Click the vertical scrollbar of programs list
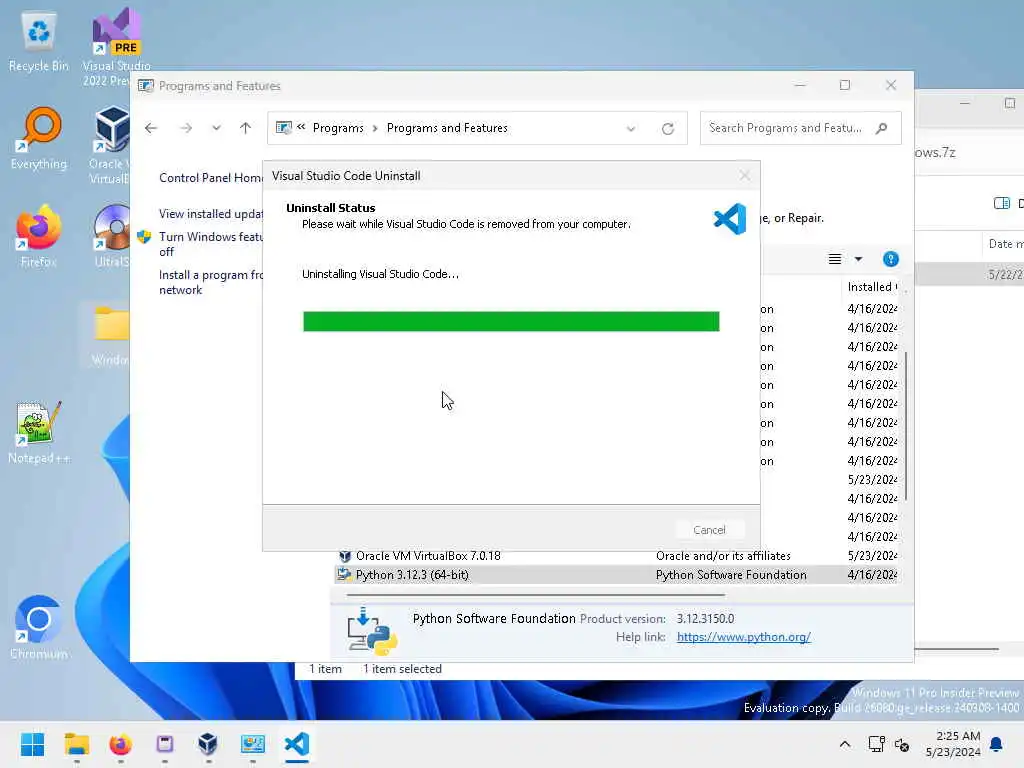This screenshot has width=1024, height=768. 906,428
